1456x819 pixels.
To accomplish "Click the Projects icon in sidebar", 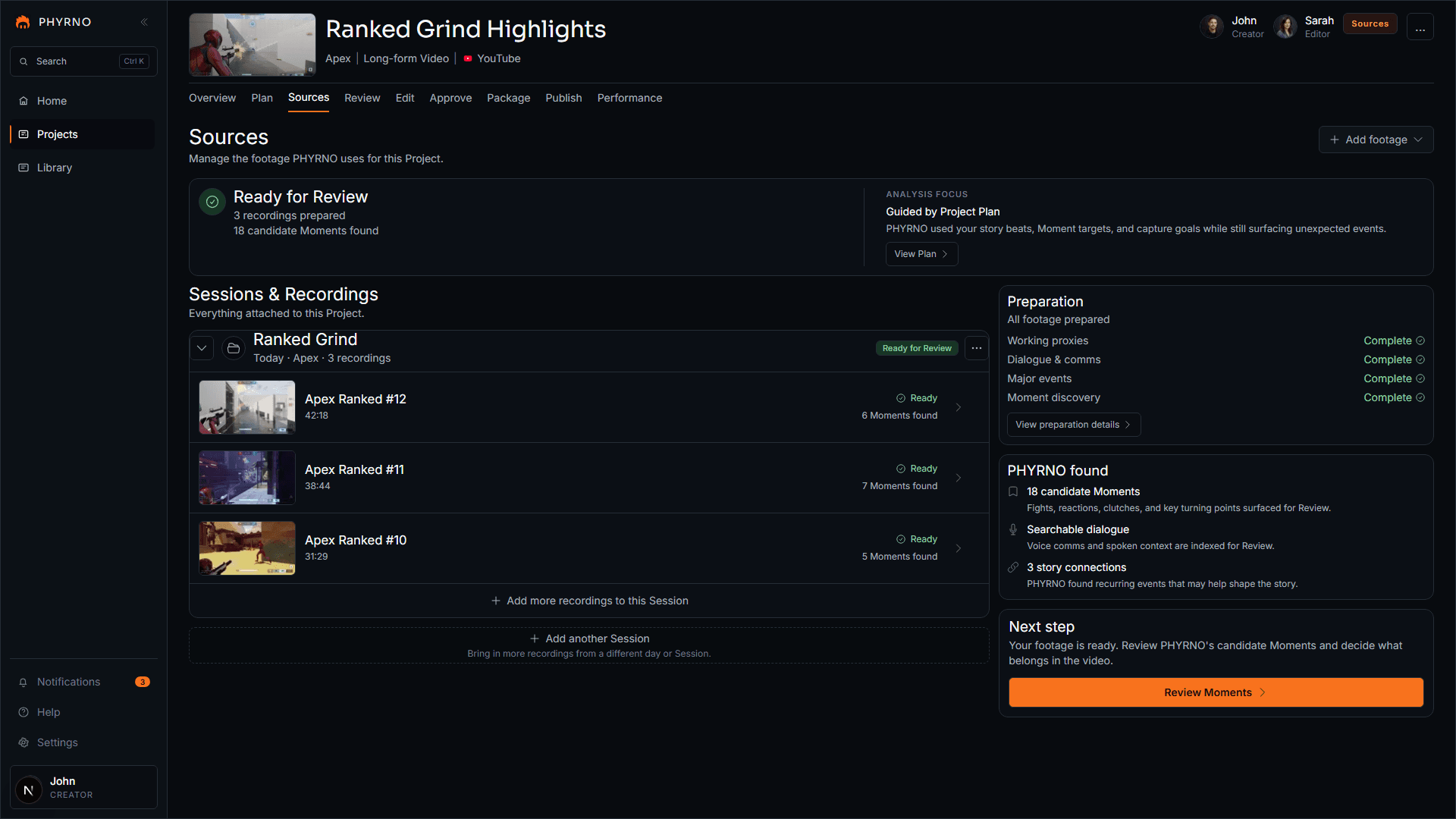I will (24, 134).
